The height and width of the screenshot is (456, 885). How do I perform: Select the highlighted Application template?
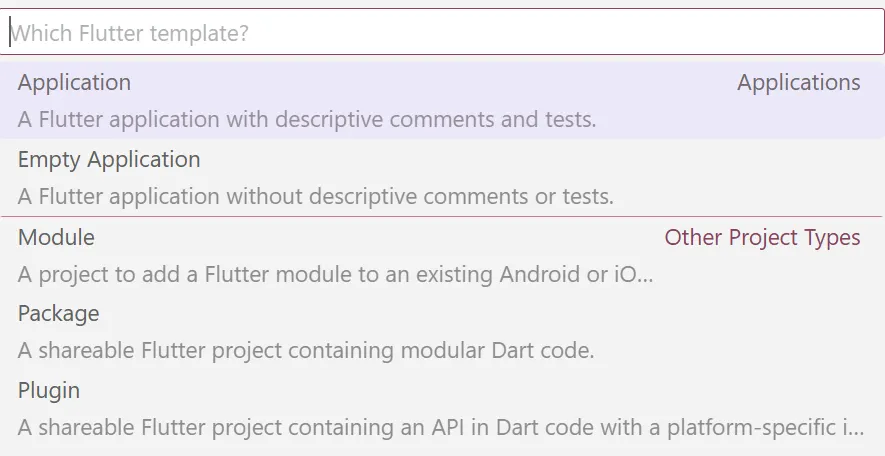pyautogui.click(x=74, y=83)
